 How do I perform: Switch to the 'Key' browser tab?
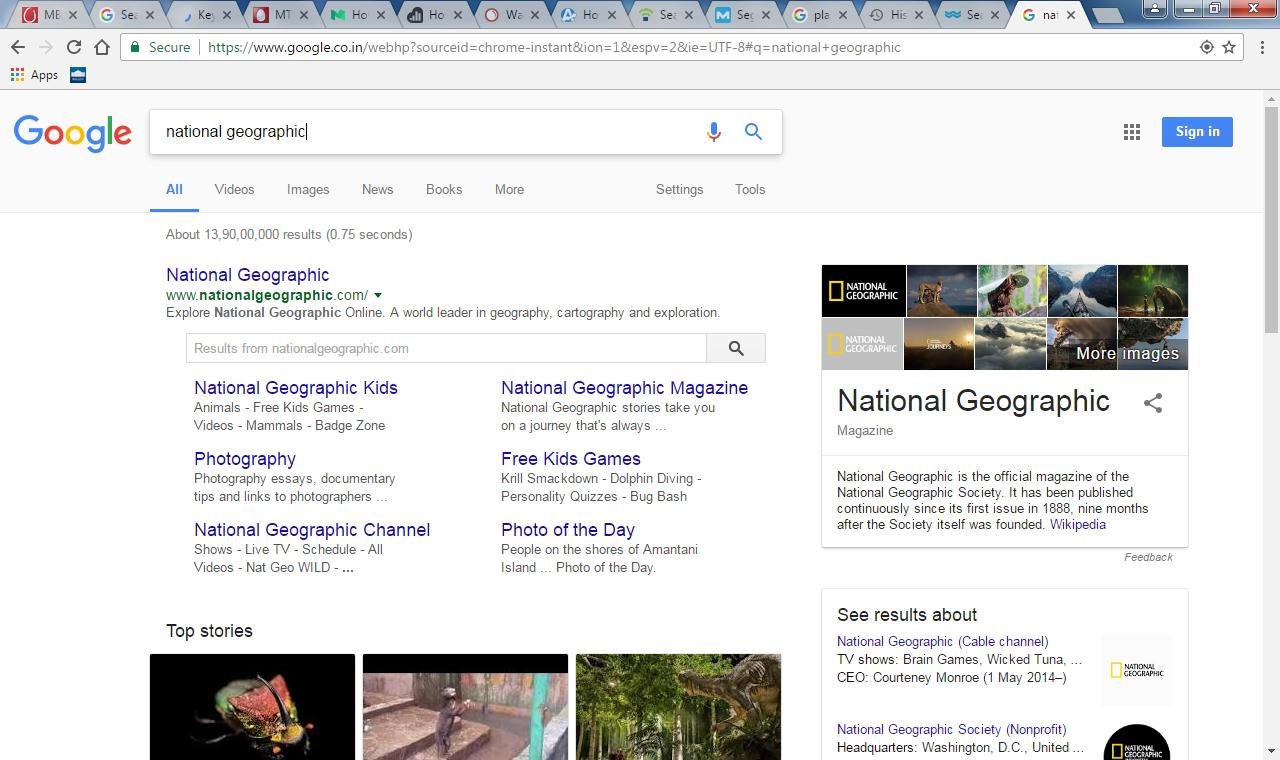pos(205,15)
